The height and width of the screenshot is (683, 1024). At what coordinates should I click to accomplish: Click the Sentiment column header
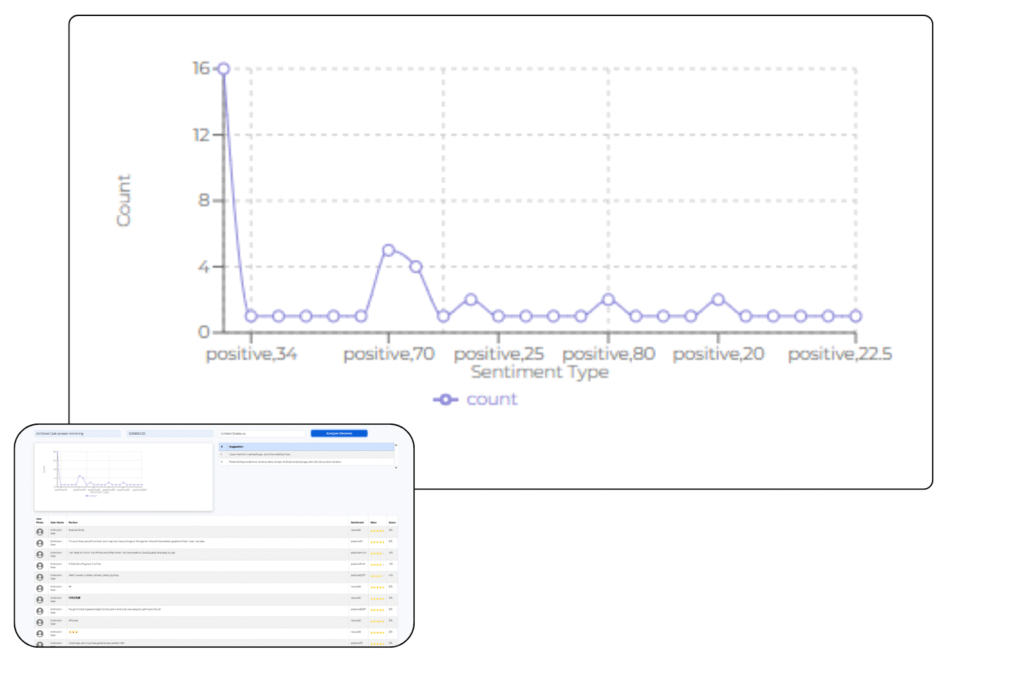point(357,522)
